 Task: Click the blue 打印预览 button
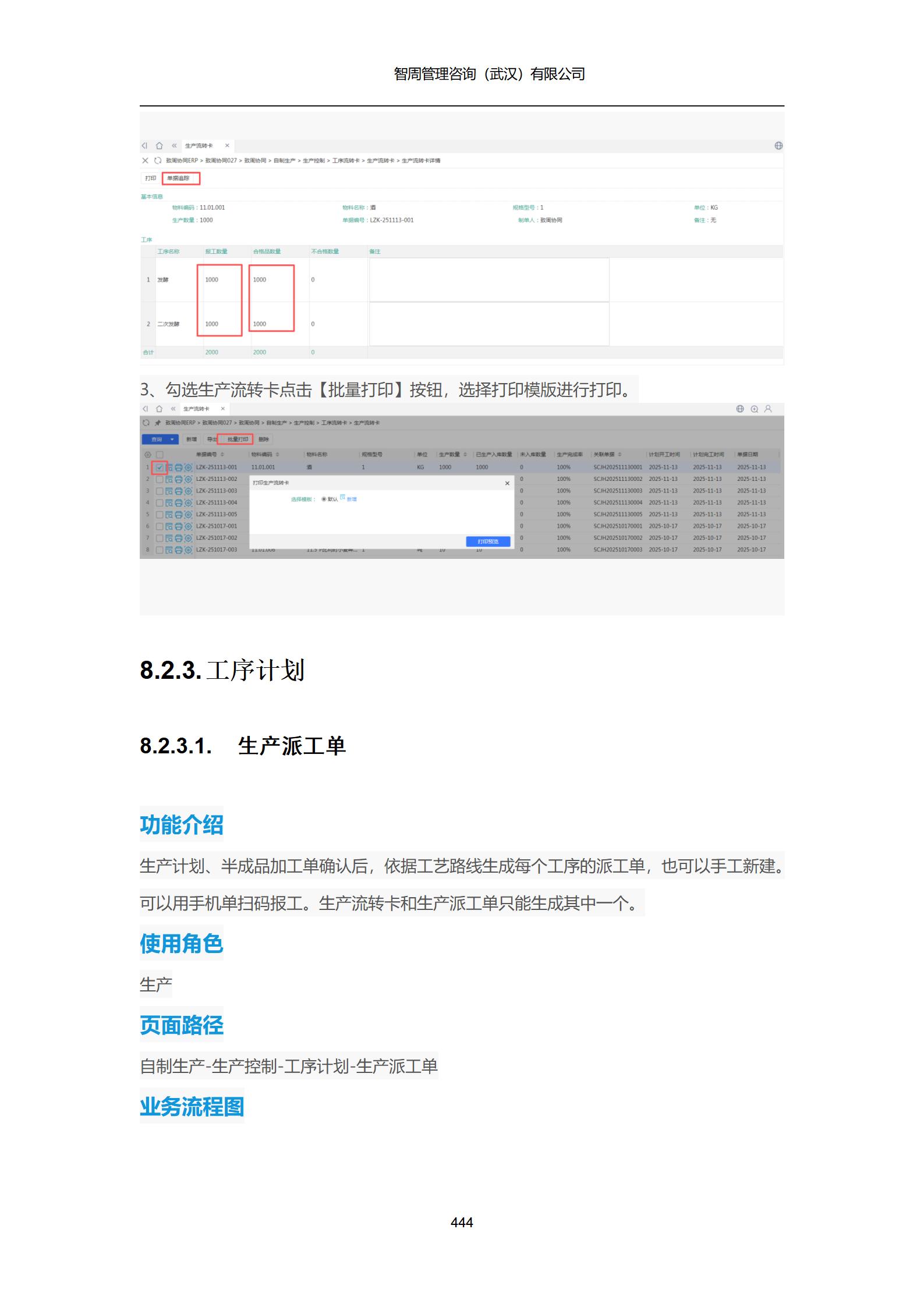click(488, 541)
